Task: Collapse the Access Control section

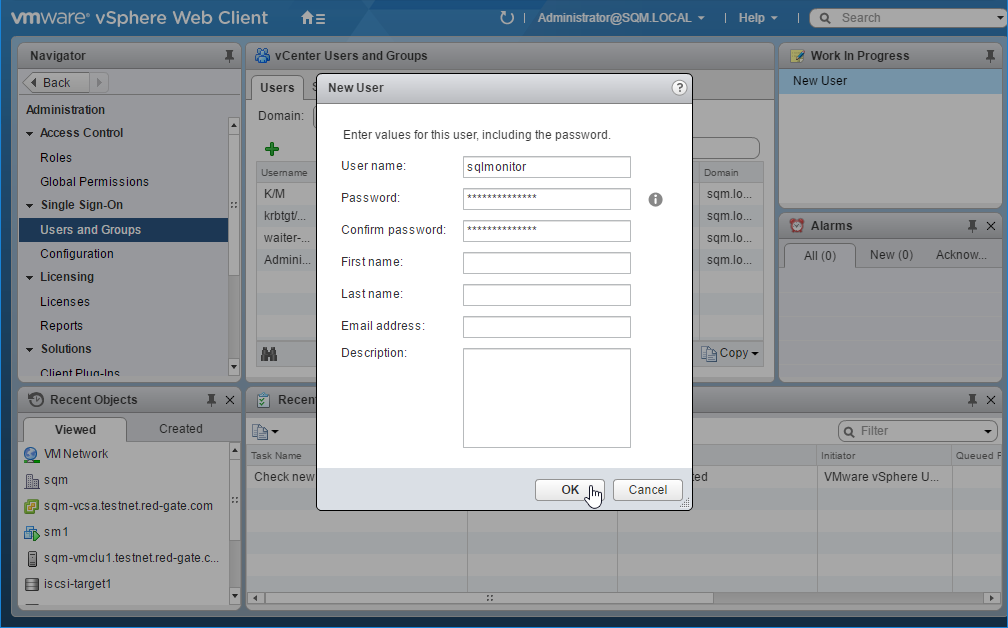Action: (x=30, y=133)
